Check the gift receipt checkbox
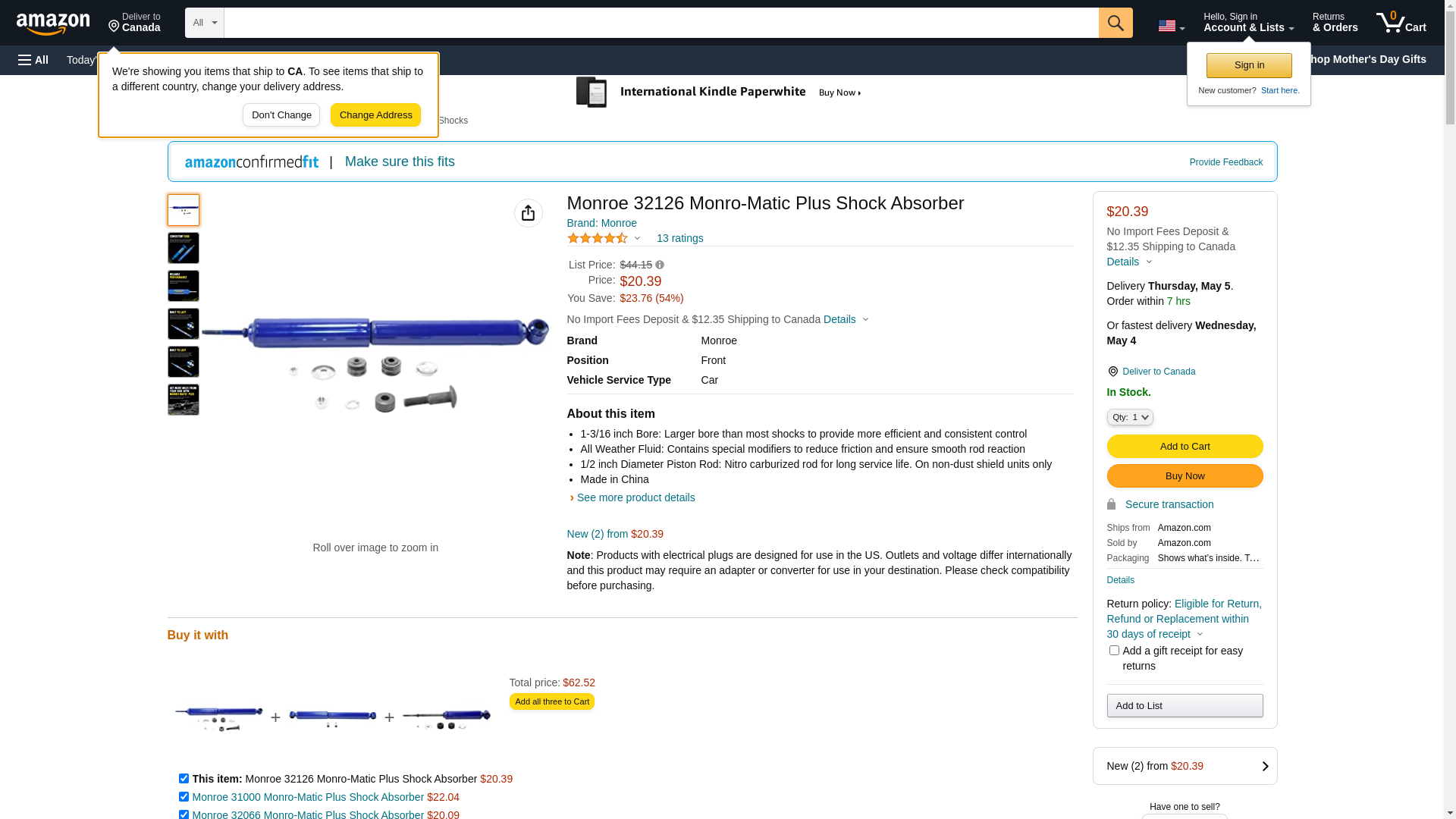Image resolution: width=1456 pixels, height=819 pixels. coord(1114,651)
